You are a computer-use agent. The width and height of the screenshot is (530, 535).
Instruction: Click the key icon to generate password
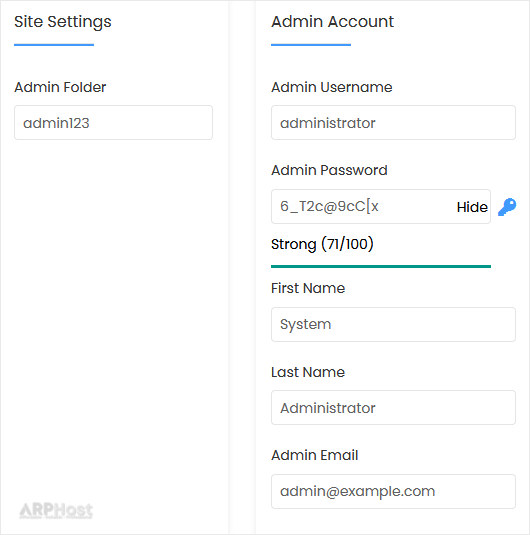507,207
